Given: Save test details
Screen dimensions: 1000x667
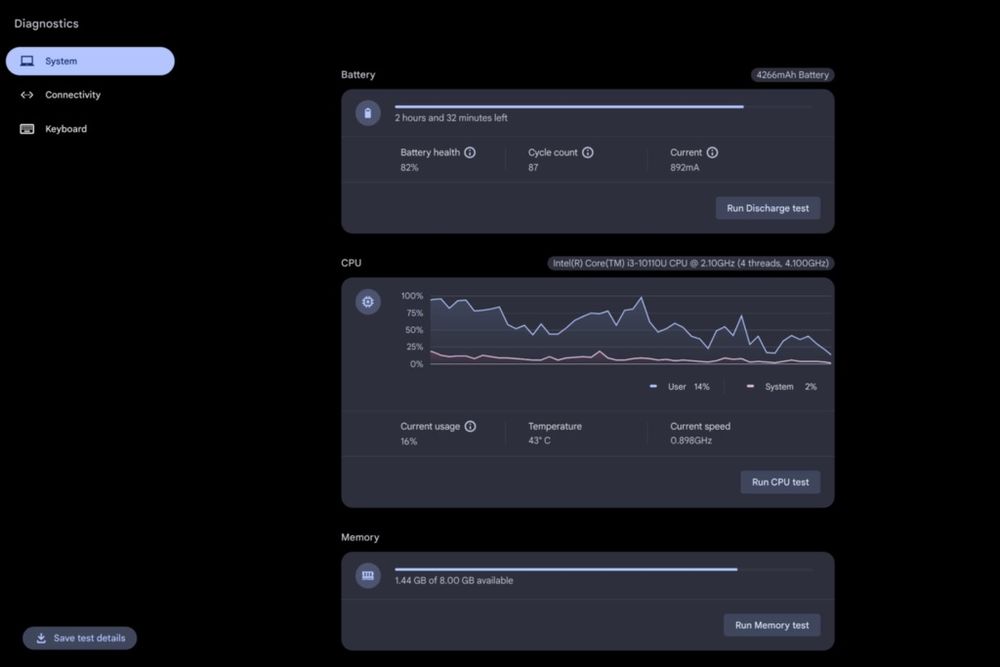Looking at the screenshot, I should (80, 638).
